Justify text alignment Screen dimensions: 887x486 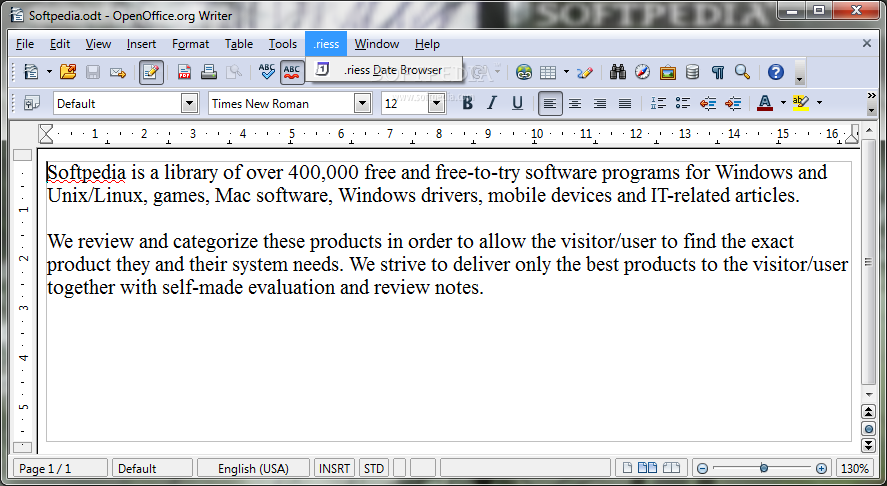pyautogui.click(x=625, y=103)
